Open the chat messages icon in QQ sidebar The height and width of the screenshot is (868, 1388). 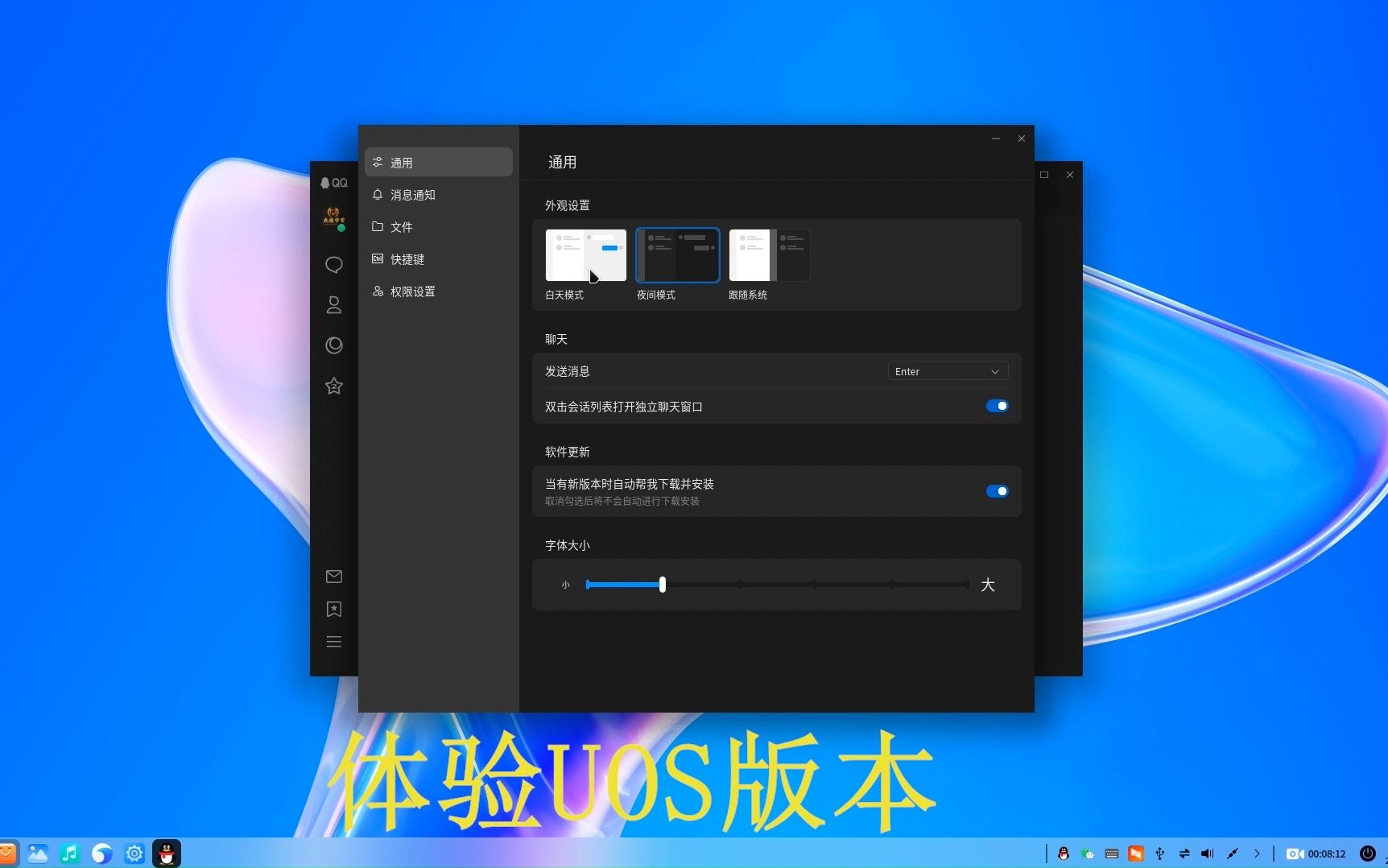(x=334, y=265)
